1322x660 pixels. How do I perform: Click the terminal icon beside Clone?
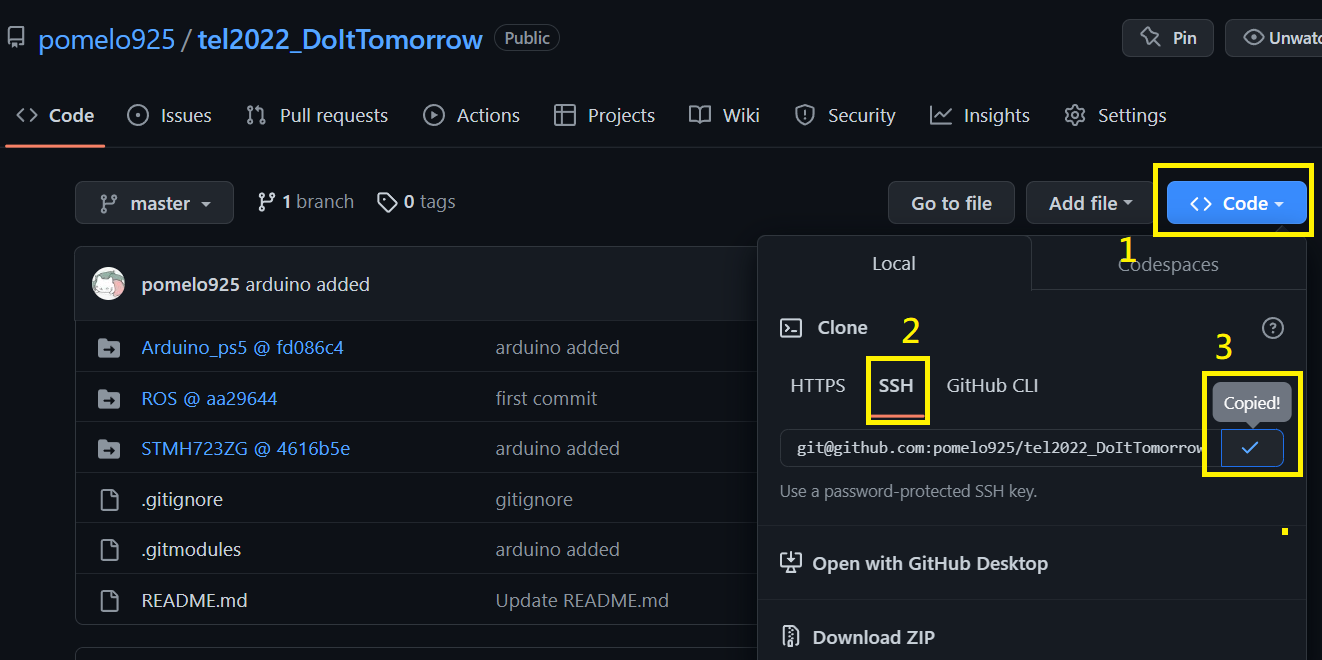pos(791,328)
